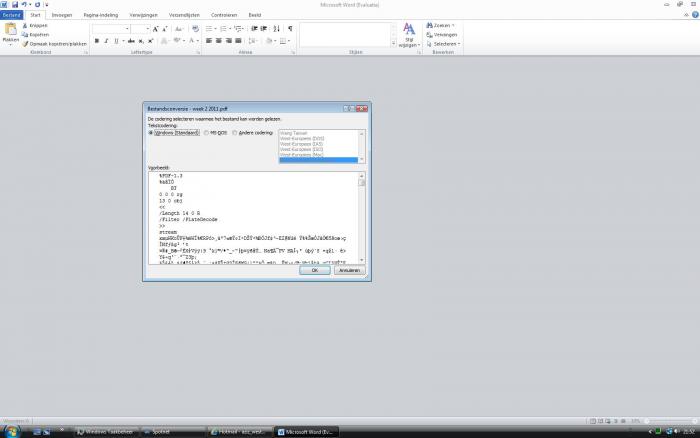This screenshot has width=700, height=438.
Task: Switch to the Invoegen tab
Action: (62, 15)
